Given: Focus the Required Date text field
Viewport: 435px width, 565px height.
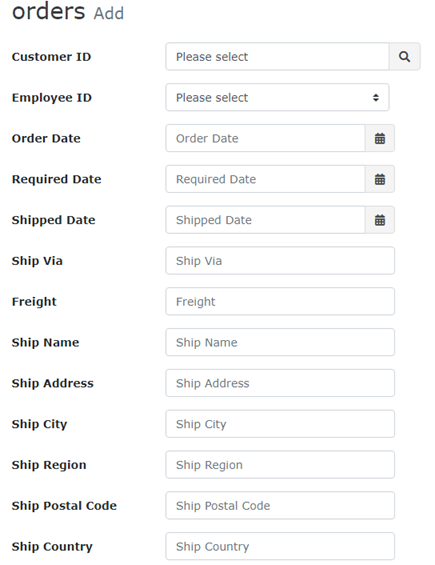Looking at the screenshot, I should tap(265, 179).
